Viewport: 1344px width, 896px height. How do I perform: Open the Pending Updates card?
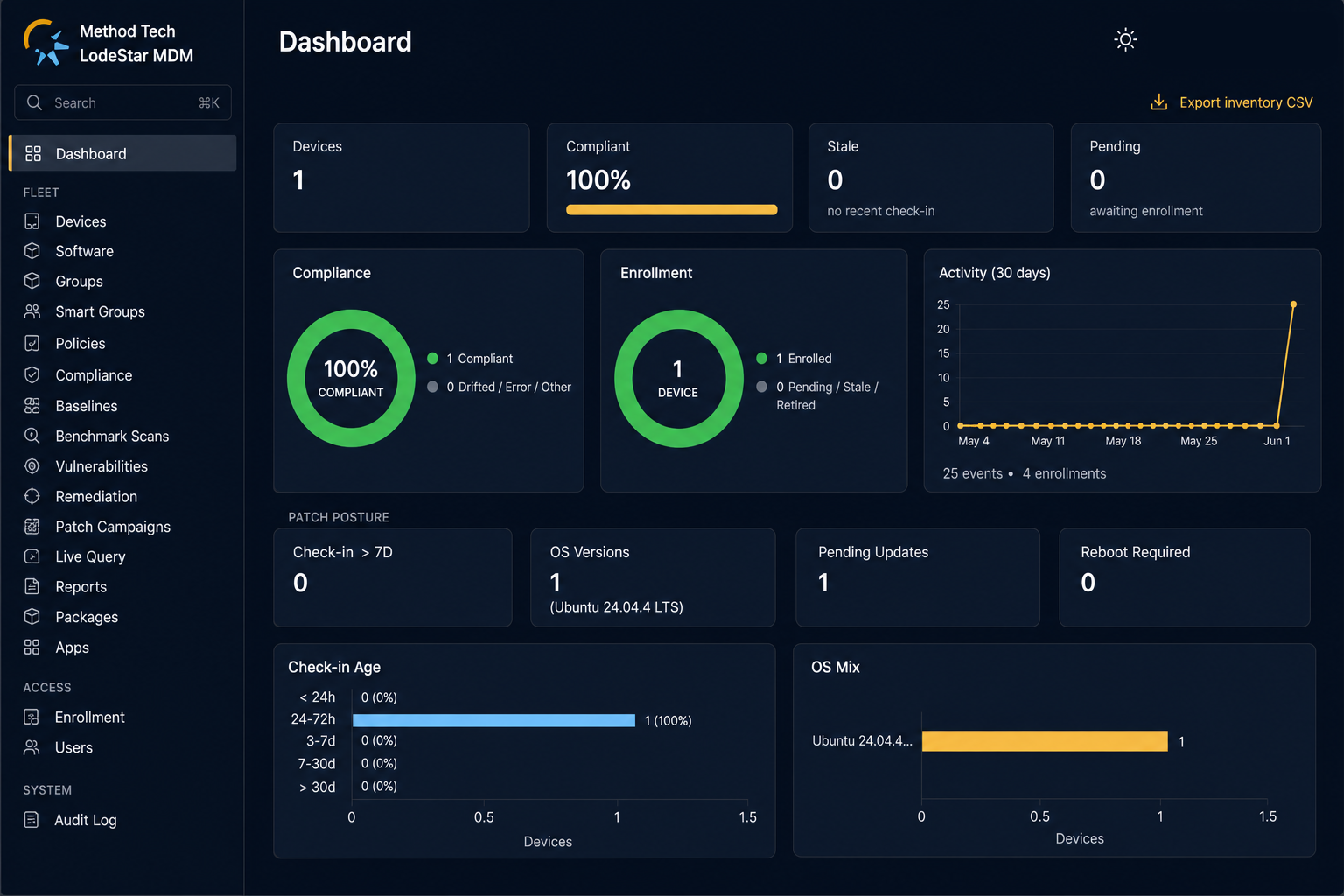pos(918,577)
